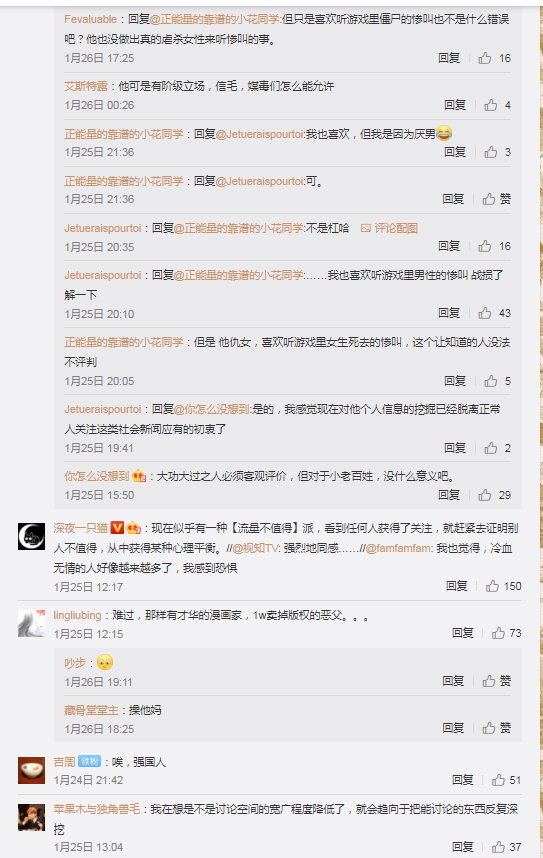Open @视知TV mention link
543x858 pixels.
[x=256, y=548]
